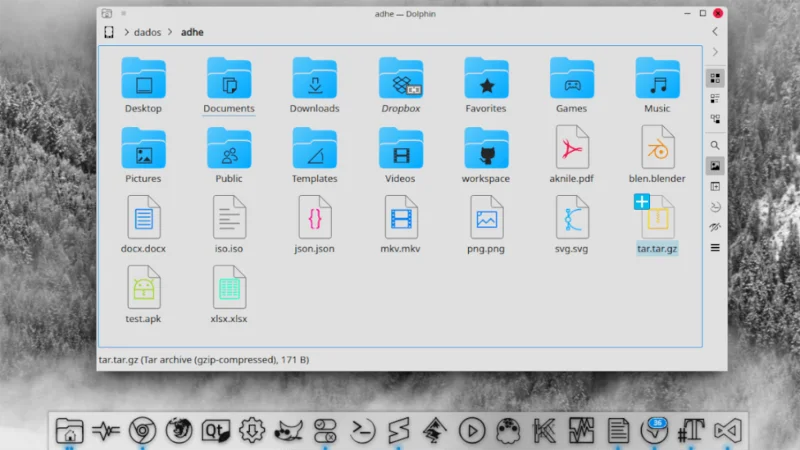Select the json.json file
Viewport: 800px width, 450px height.
click(314, 225)
